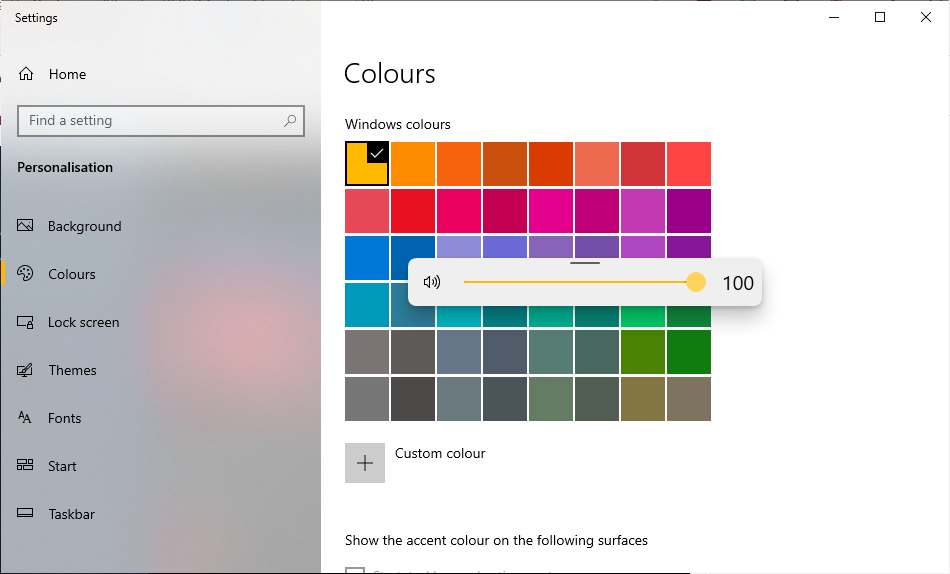Choose the sage green swatch in bottom row

pos(551,399)
